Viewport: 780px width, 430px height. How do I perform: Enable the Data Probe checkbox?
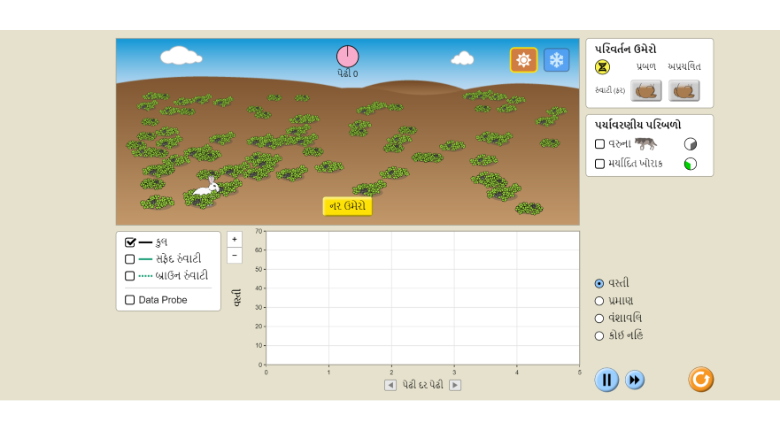(130, 300)
